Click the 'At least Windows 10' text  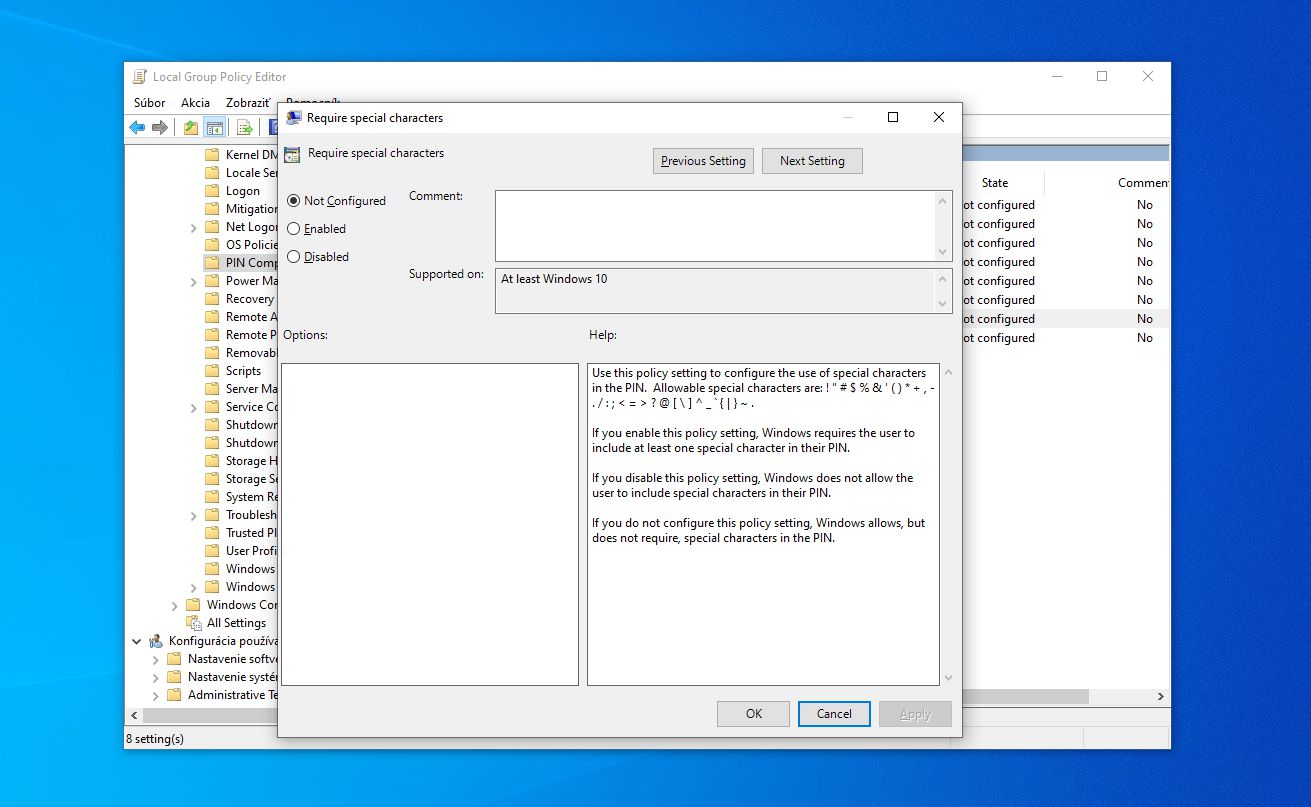(x=554, y=279)
